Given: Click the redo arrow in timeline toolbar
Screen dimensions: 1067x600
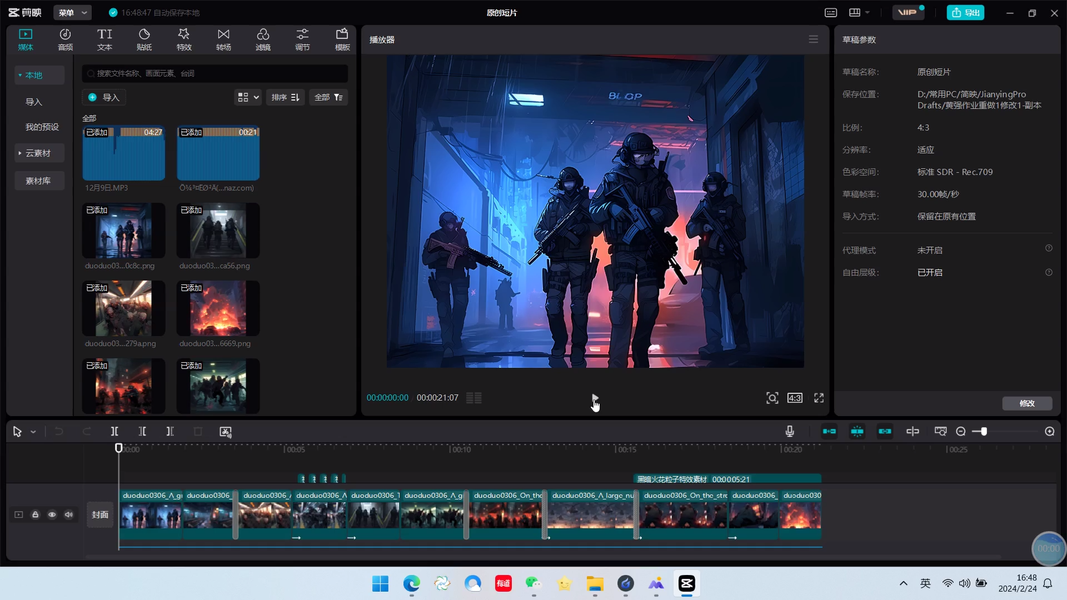Looking at the screenshot, I should (86, 431).
